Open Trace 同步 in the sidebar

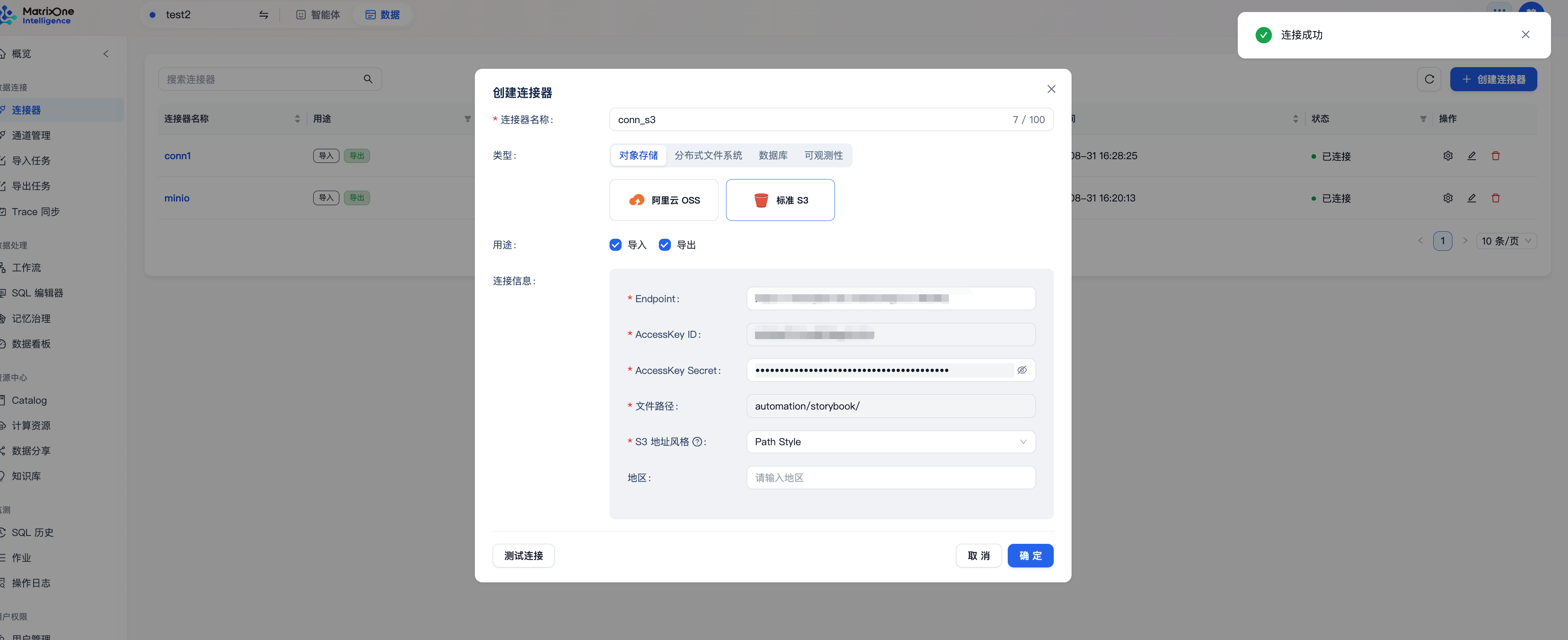[35, 212]
